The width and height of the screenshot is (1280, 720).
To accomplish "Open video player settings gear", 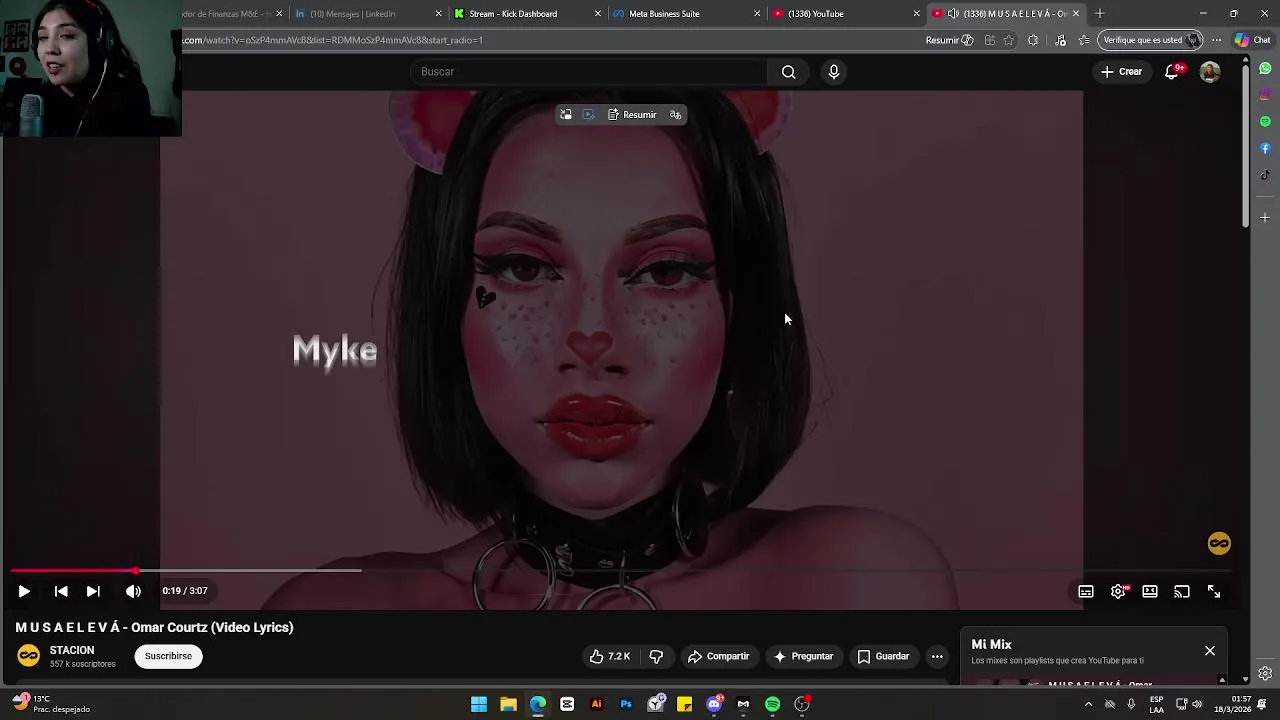I will 1118,591.
